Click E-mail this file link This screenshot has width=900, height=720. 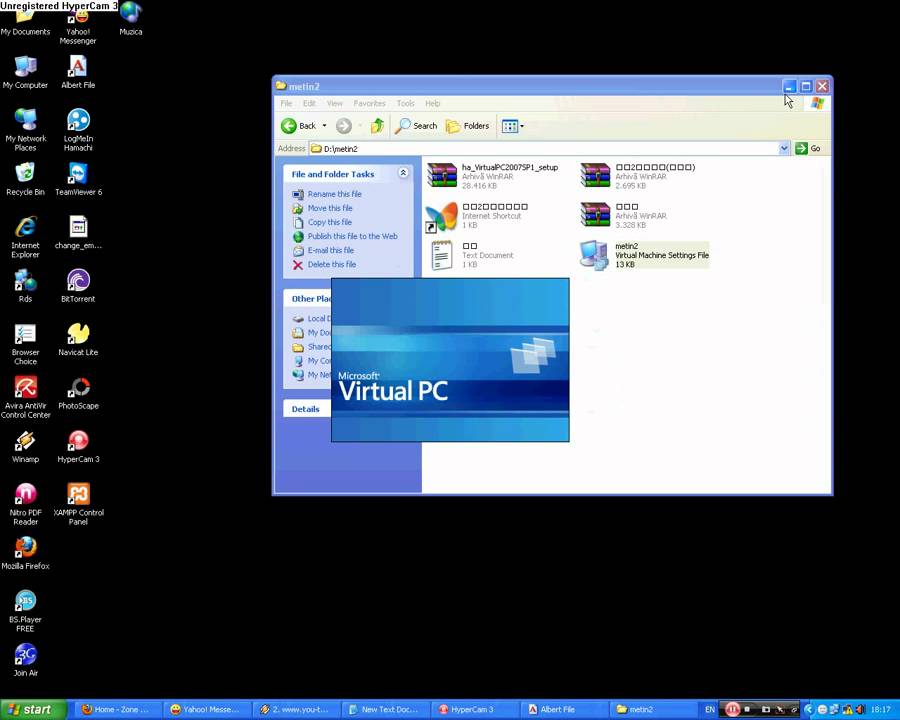point(331,250)
